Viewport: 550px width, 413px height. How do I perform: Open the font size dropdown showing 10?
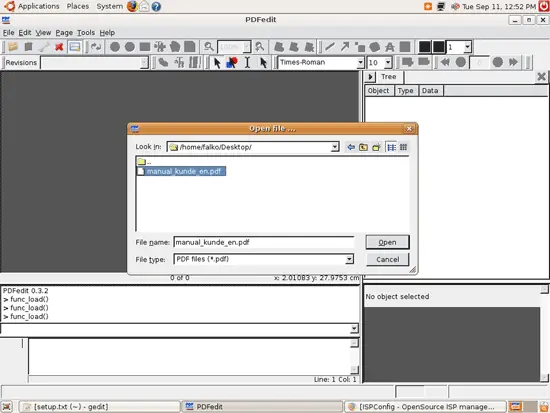[388, 62]
